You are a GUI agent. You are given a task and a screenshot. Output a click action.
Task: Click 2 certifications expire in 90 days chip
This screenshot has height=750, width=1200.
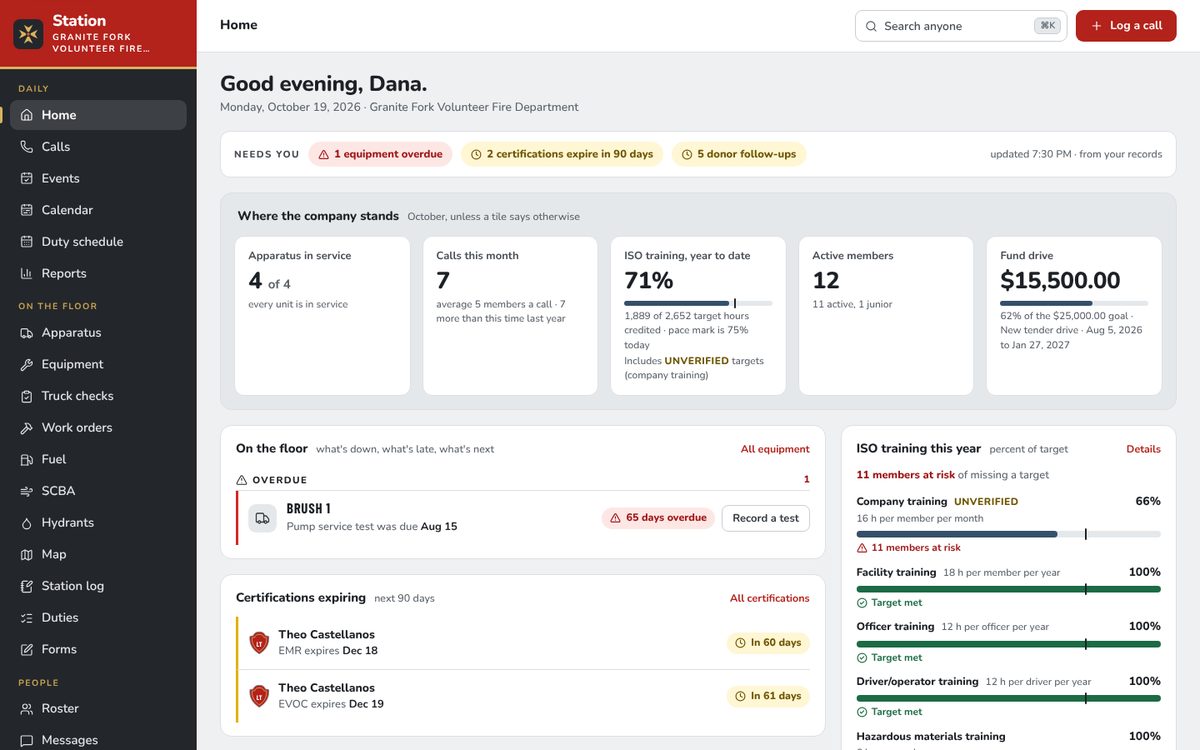coord(562,154)
